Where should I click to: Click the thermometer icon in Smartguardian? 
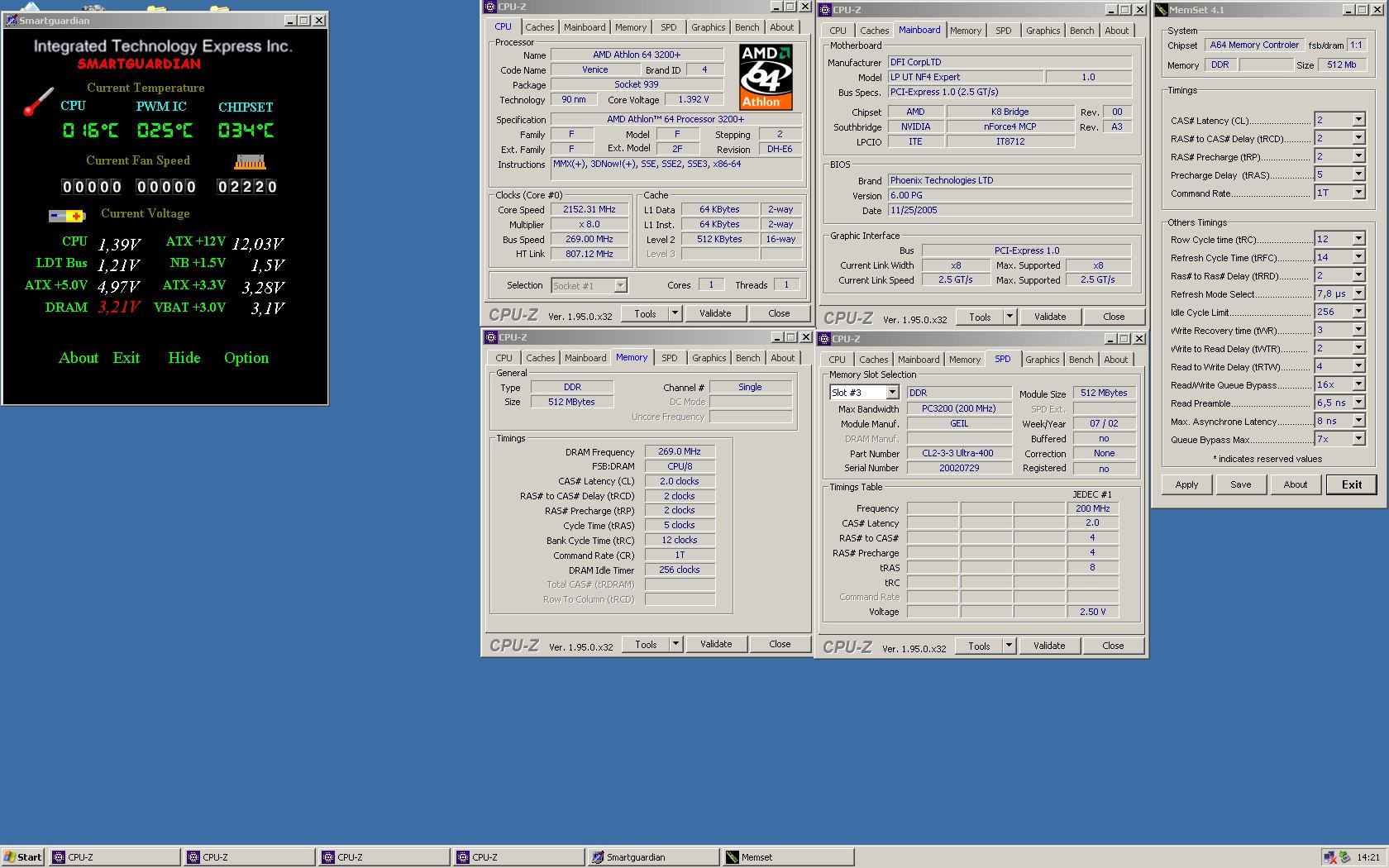coord(38,101)
